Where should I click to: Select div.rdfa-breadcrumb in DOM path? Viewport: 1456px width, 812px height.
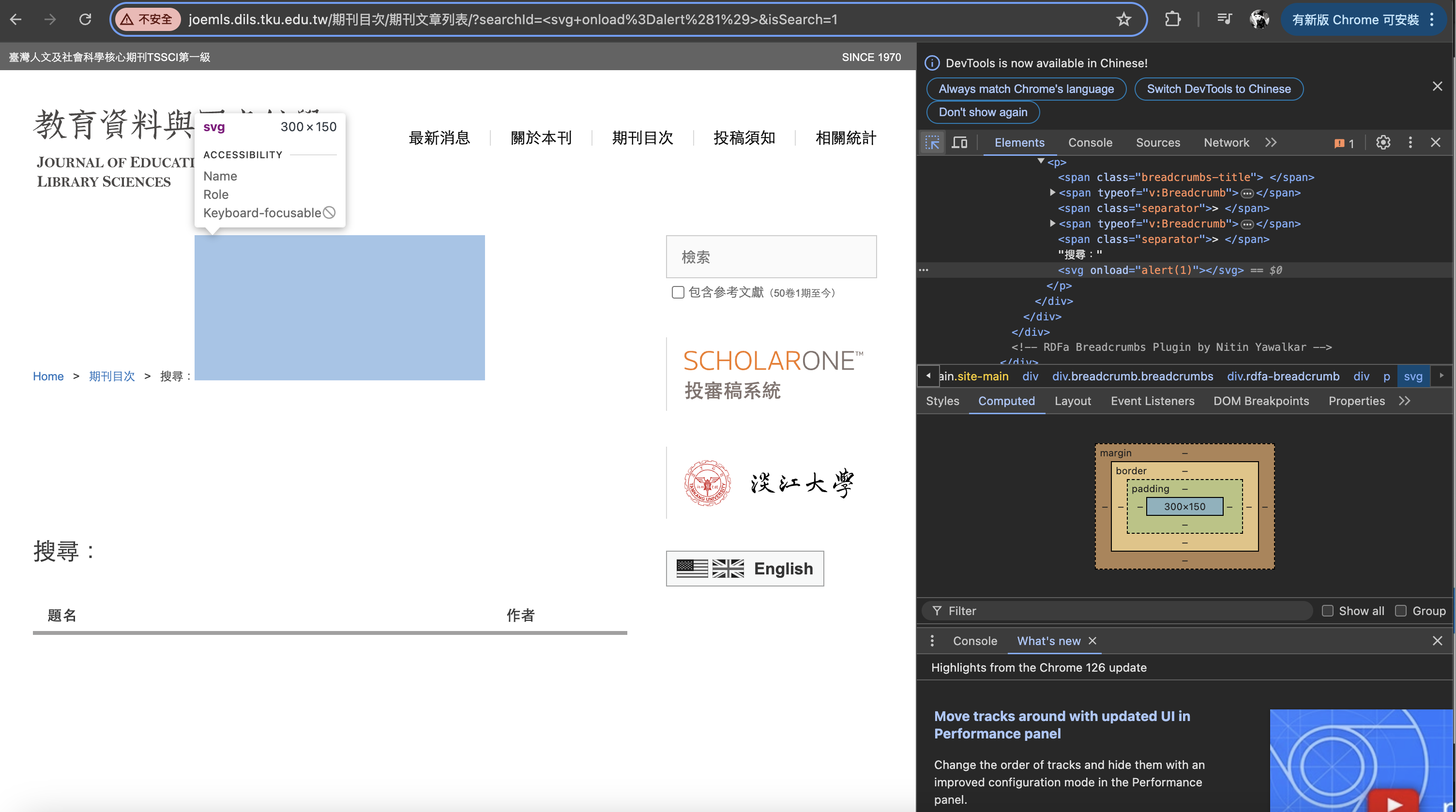tap(1283, 376)
